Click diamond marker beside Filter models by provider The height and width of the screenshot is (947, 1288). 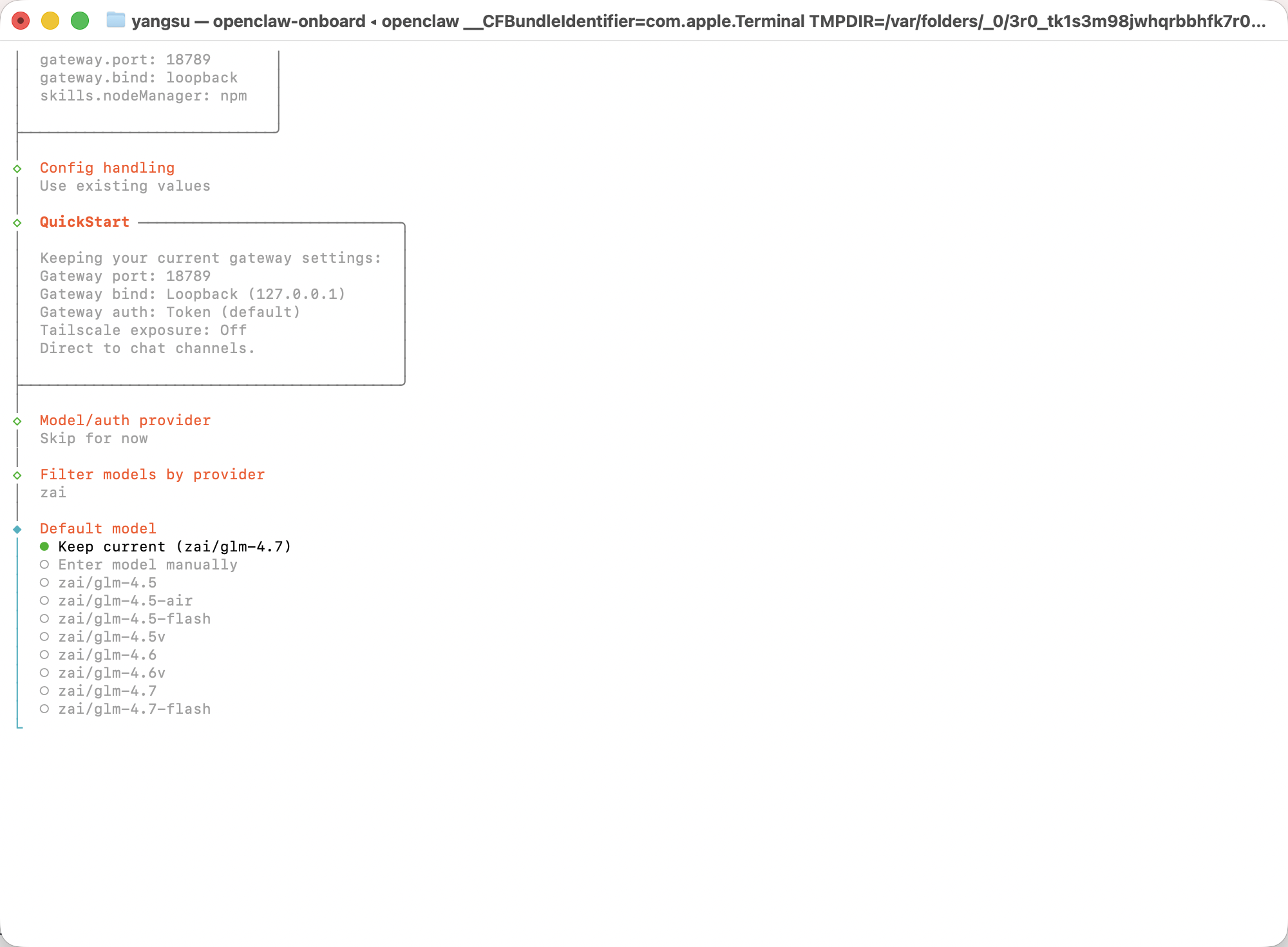point(17,475)
